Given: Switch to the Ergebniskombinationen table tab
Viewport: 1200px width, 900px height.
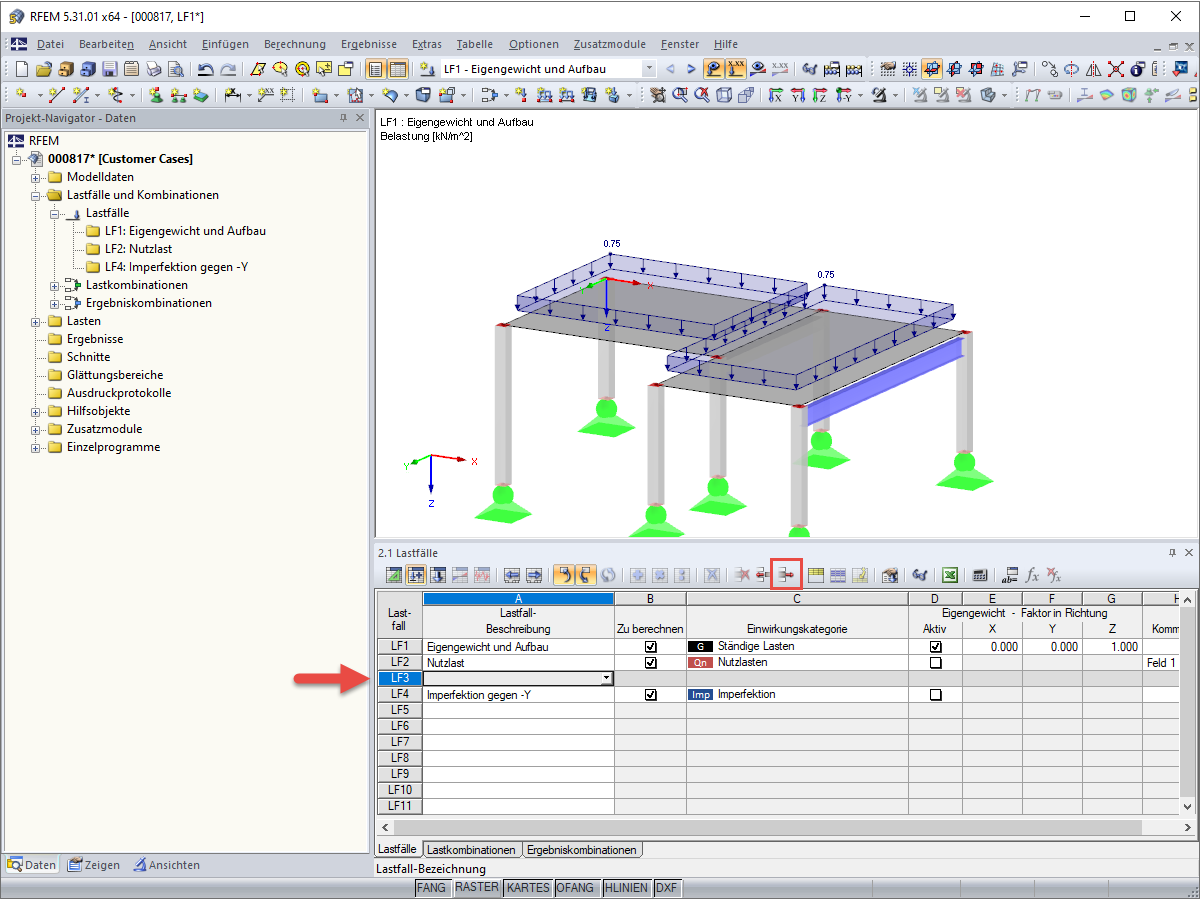Looking at the screenshot, I should point(582,850).
